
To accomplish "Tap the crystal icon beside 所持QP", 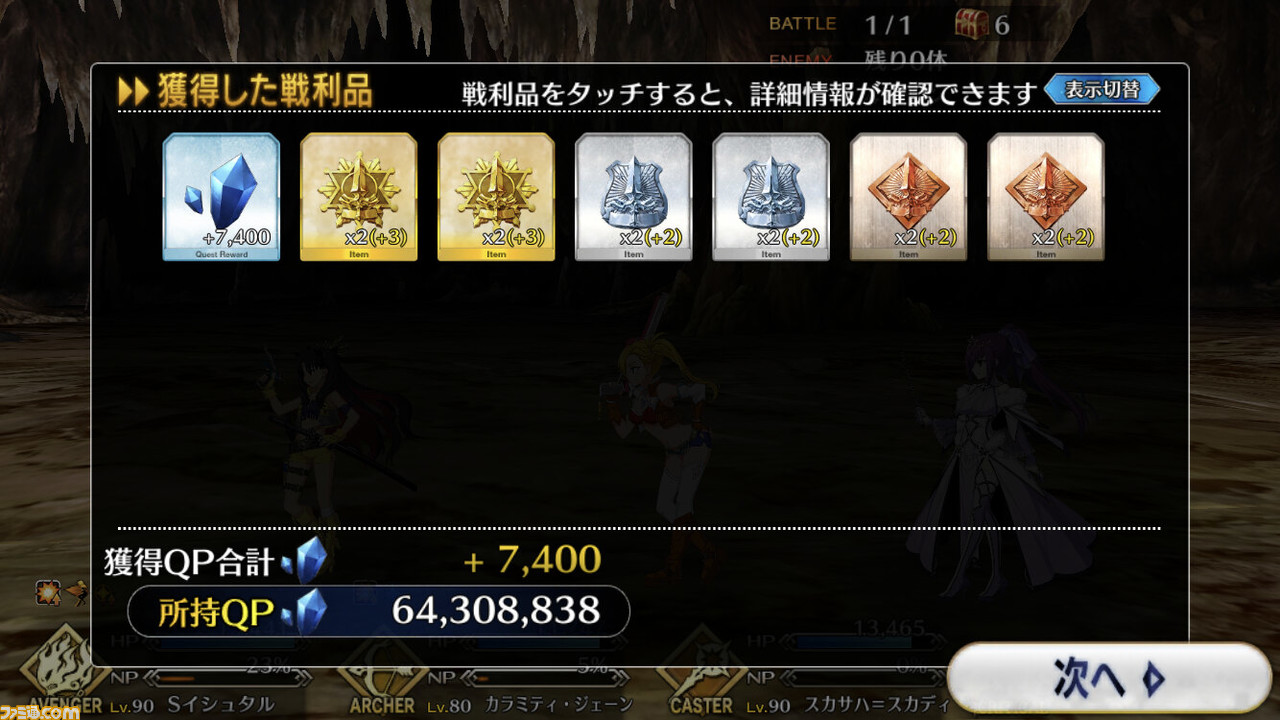I will [304, 611].
